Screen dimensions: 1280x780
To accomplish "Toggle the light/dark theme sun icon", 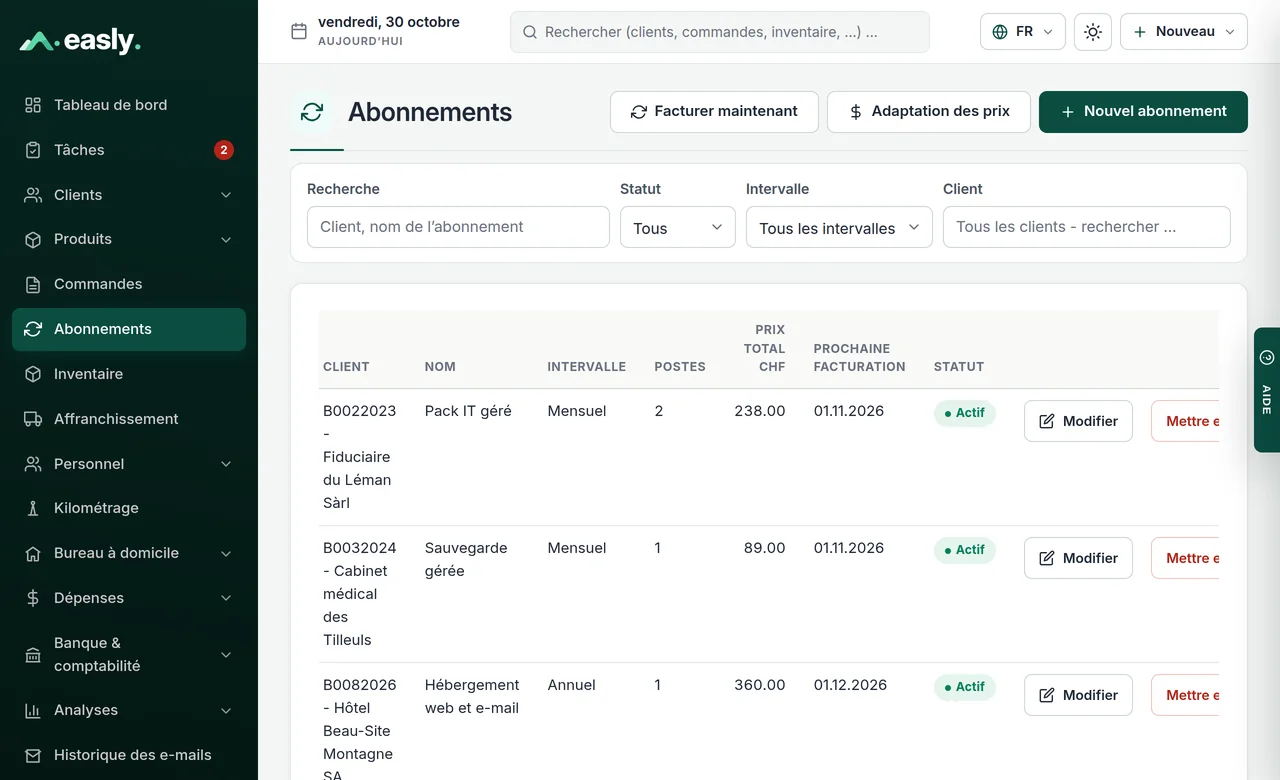I will coord(1092,32).
